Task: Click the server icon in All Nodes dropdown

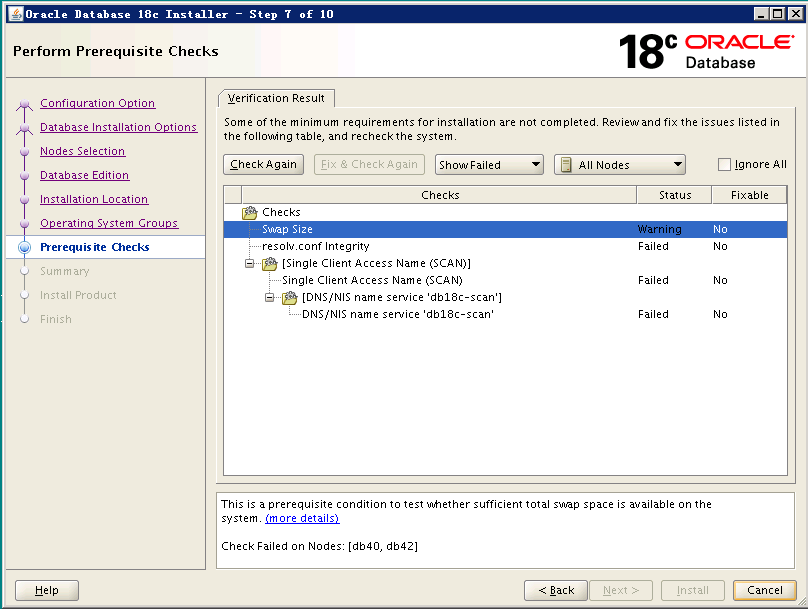Action: (x=566, y=165)
